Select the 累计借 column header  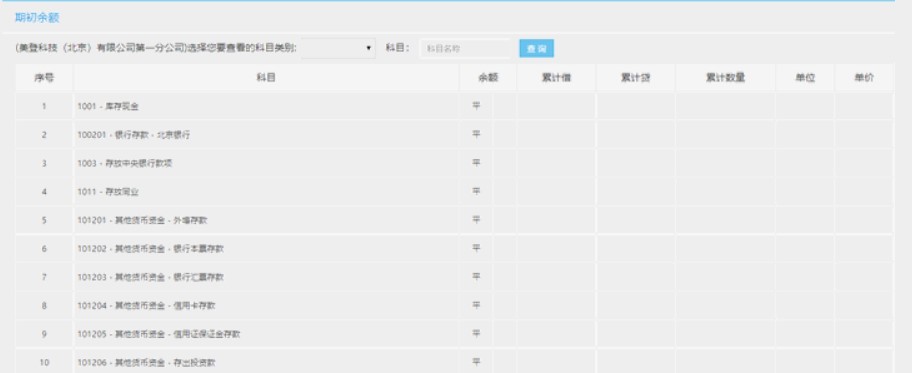point(556,78)
